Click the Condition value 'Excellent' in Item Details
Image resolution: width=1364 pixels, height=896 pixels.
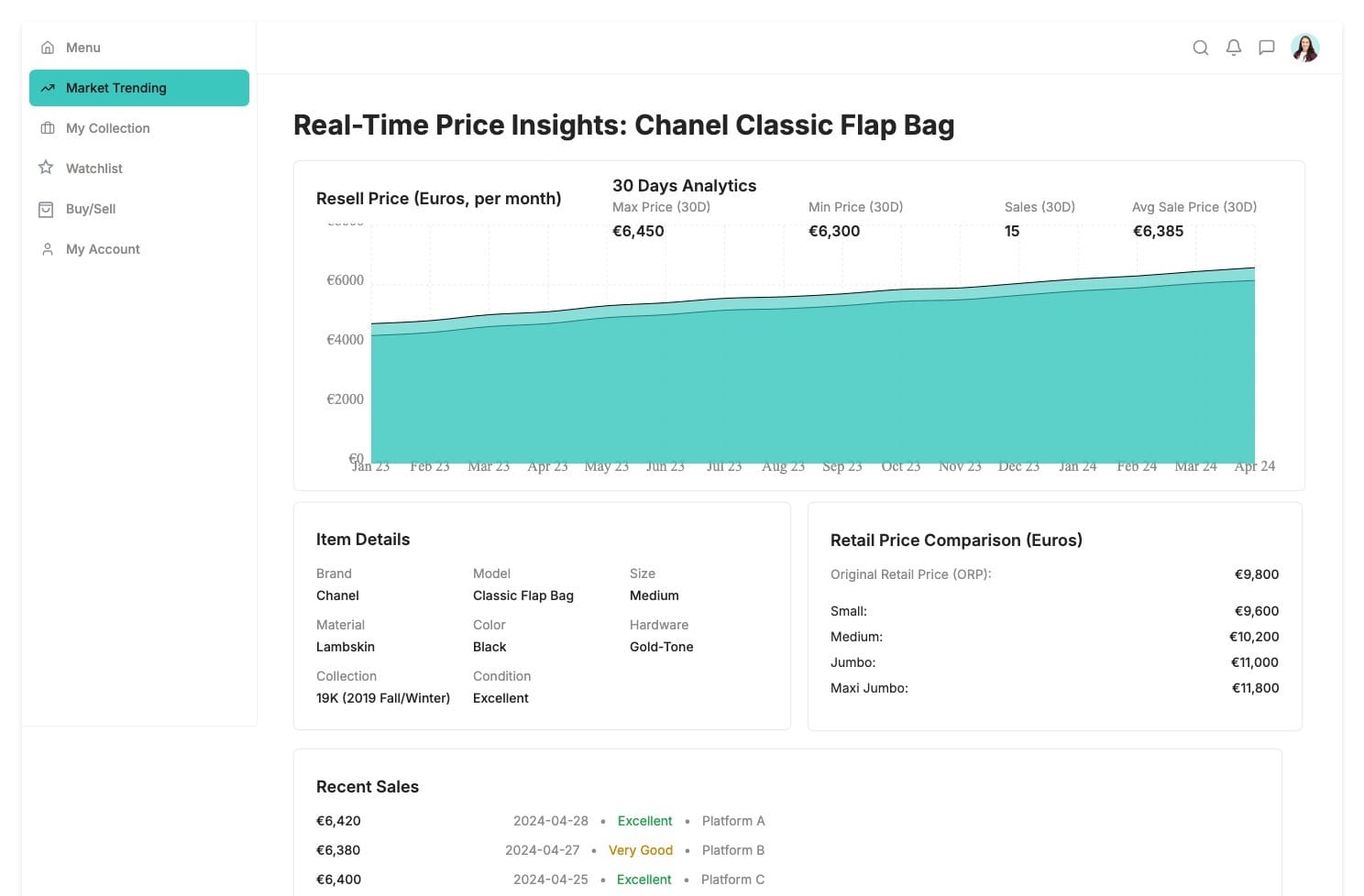pos(500,698)
